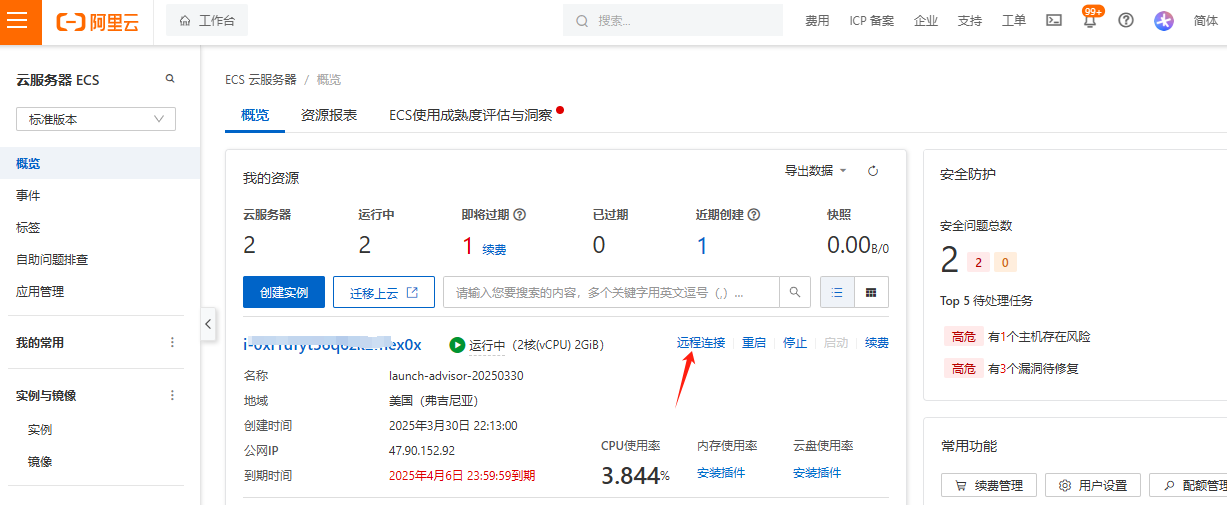Click the 远程连接 link
Viewport: 1227px width, 505px height.
point(701,343)
